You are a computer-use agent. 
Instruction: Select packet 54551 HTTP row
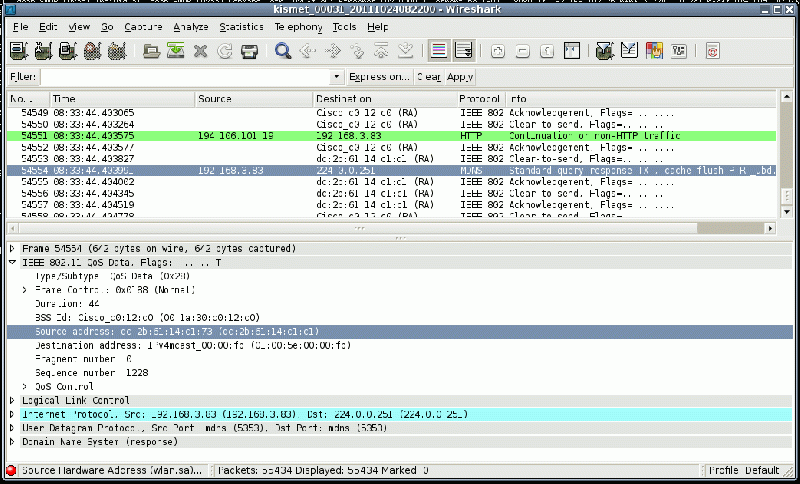pos(391,136)
